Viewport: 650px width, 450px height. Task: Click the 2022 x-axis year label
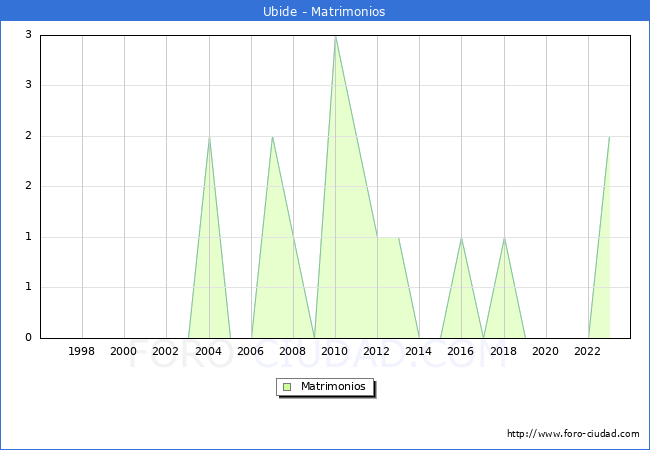pyautogui.click(x=588, y=351)
